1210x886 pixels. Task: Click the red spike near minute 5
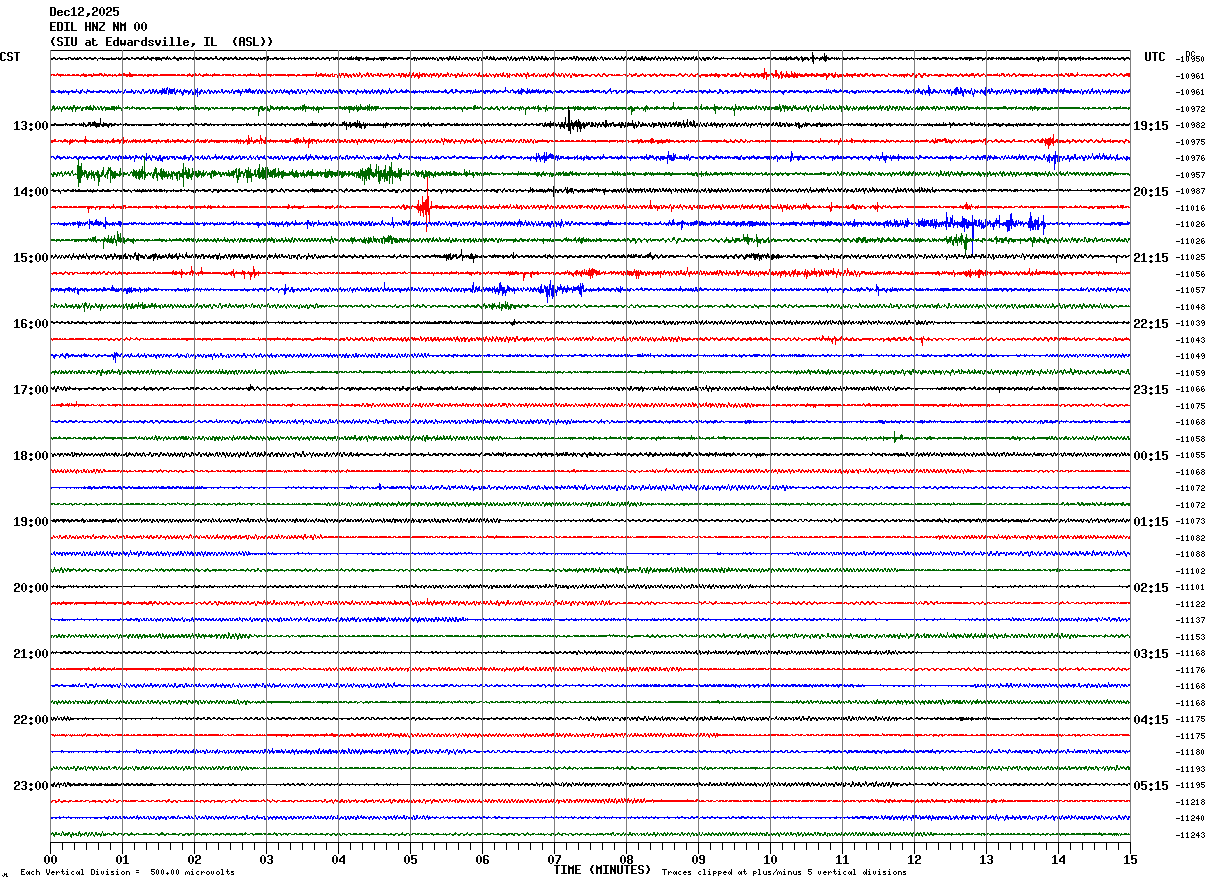point(424,208)
